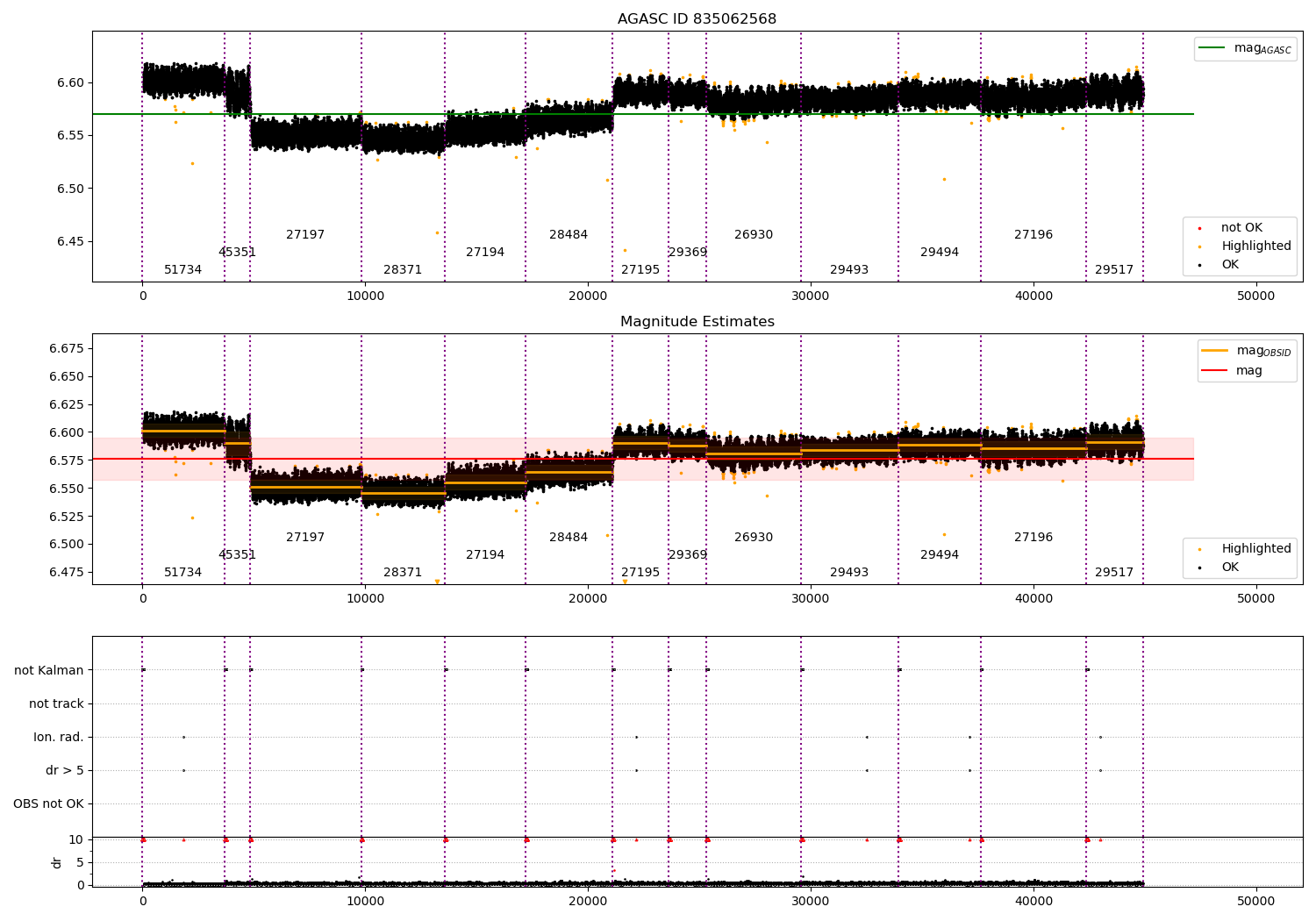This screenshot has height=921, width=1316.
Task: Click the 6.625 y-axis tick in middle panel
Action: [x=67, y=404]
